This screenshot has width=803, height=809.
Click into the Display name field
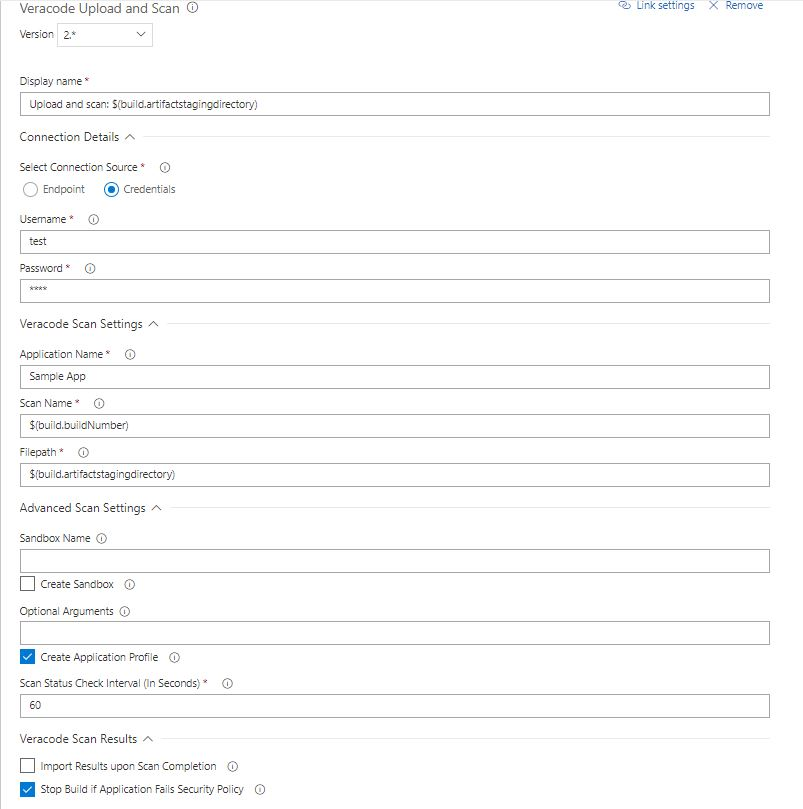point(395,104)
